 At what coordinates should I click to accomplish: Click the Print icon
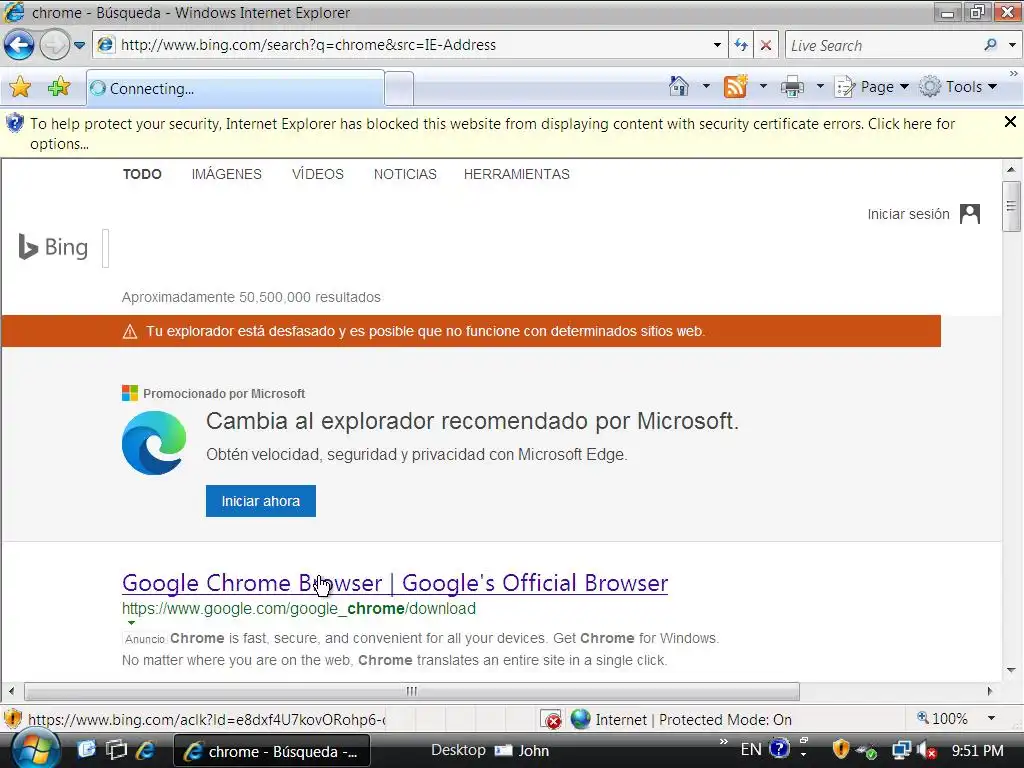point(792,86)
